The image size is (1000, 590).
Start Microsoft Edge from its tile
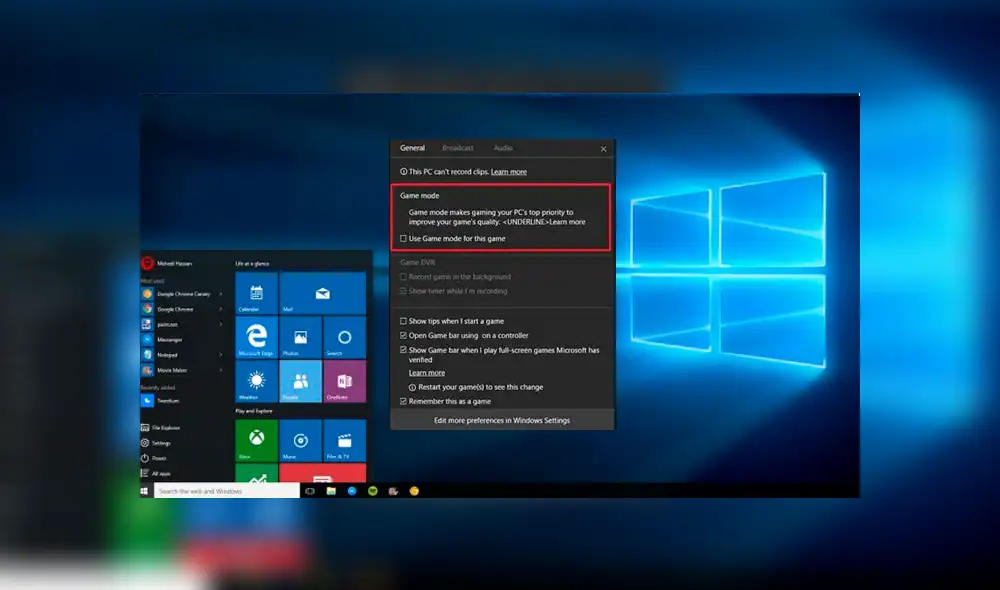point(255,337)
